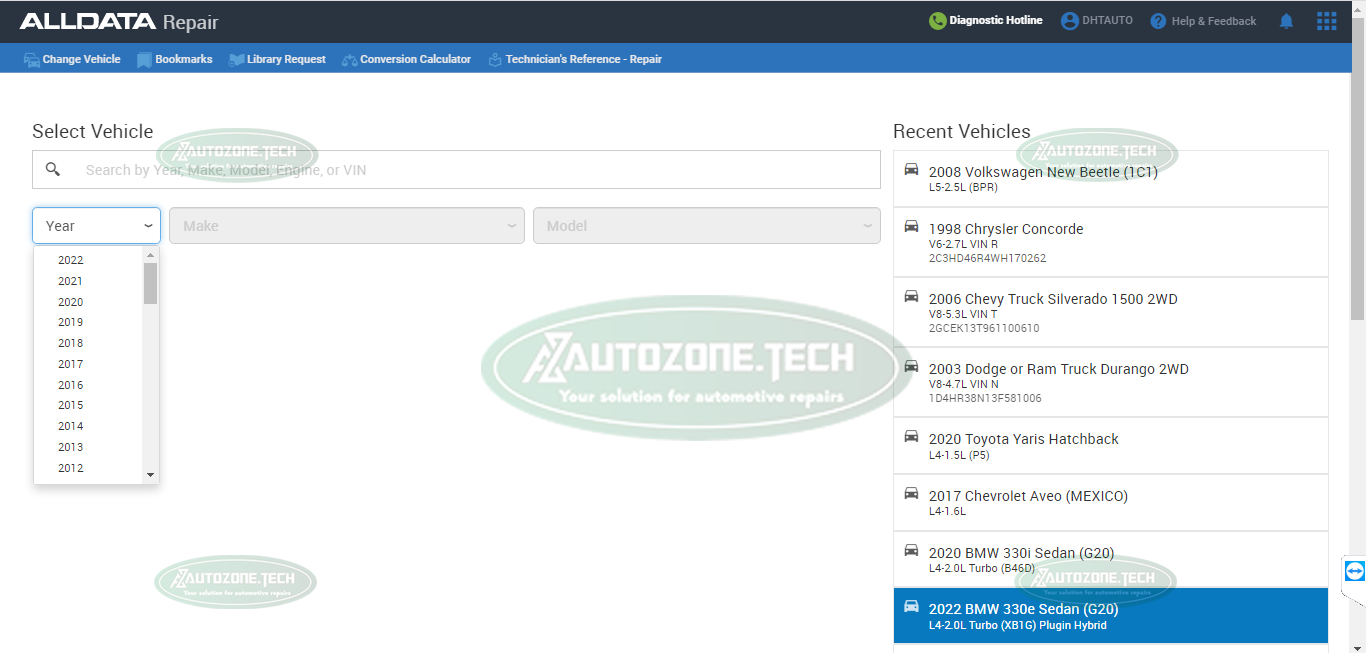1366x657 pixels.
Task: Click the TeamViewer side panel icon
Action: pyautogui.click(x=1354, y=571)
